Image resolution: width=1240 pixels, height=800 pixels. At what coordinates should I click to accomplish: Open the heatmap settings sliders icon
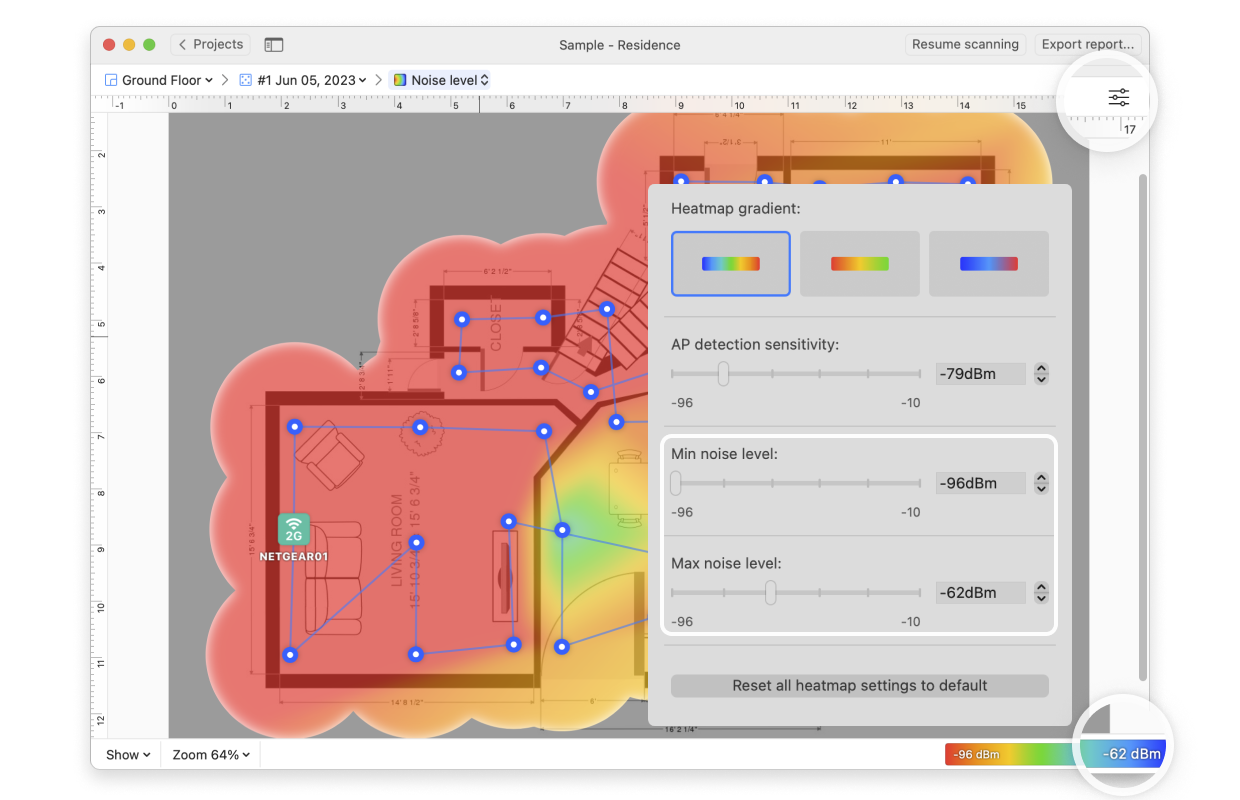[1118, 97]
